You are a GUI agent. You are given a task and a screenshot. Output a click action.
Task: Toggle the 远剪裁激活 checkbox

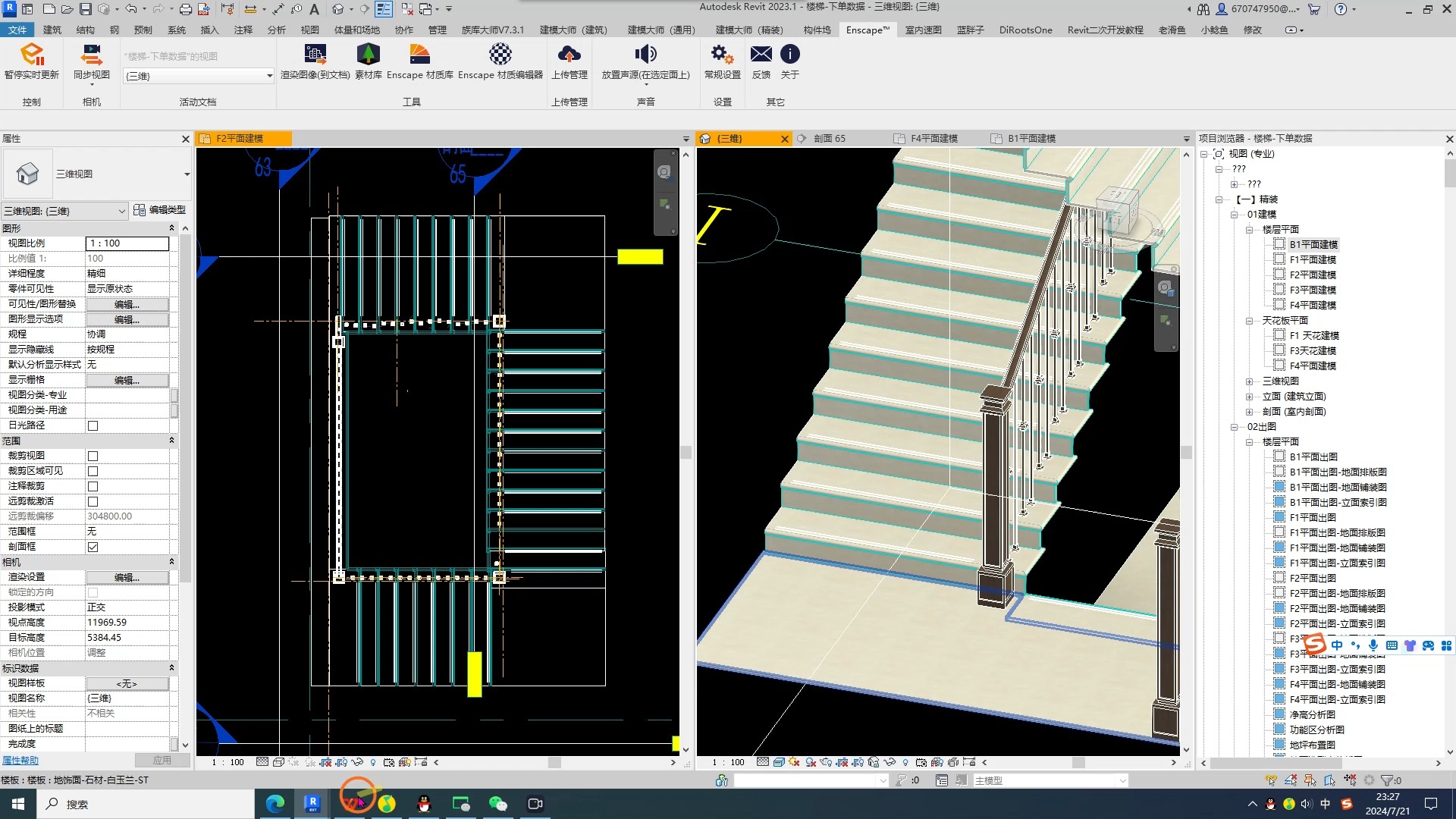pyautogui.click(x=93, y=501)
